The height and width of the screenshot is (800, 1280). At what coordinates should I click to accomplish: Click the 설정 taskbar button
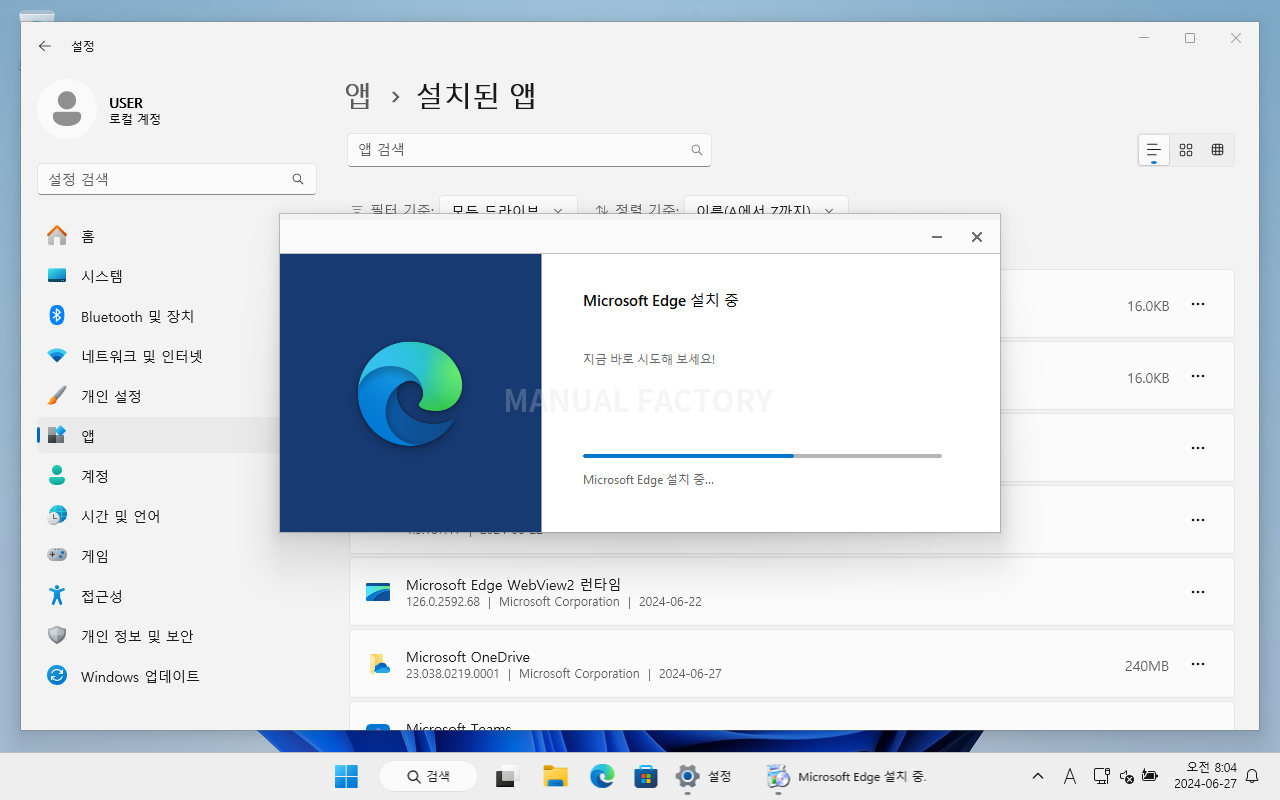(x=704, y=776)
